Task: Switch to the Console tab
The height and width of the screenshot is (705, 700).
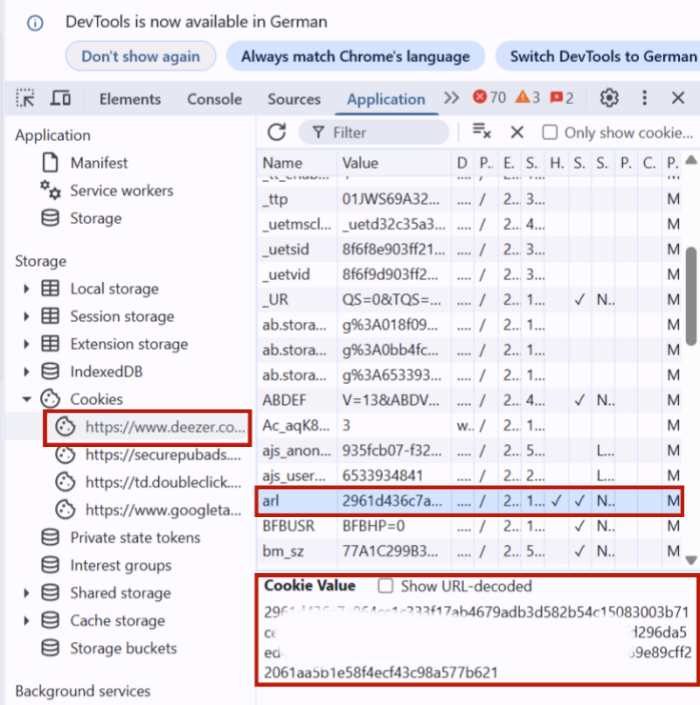Action: tap(214, 99)
